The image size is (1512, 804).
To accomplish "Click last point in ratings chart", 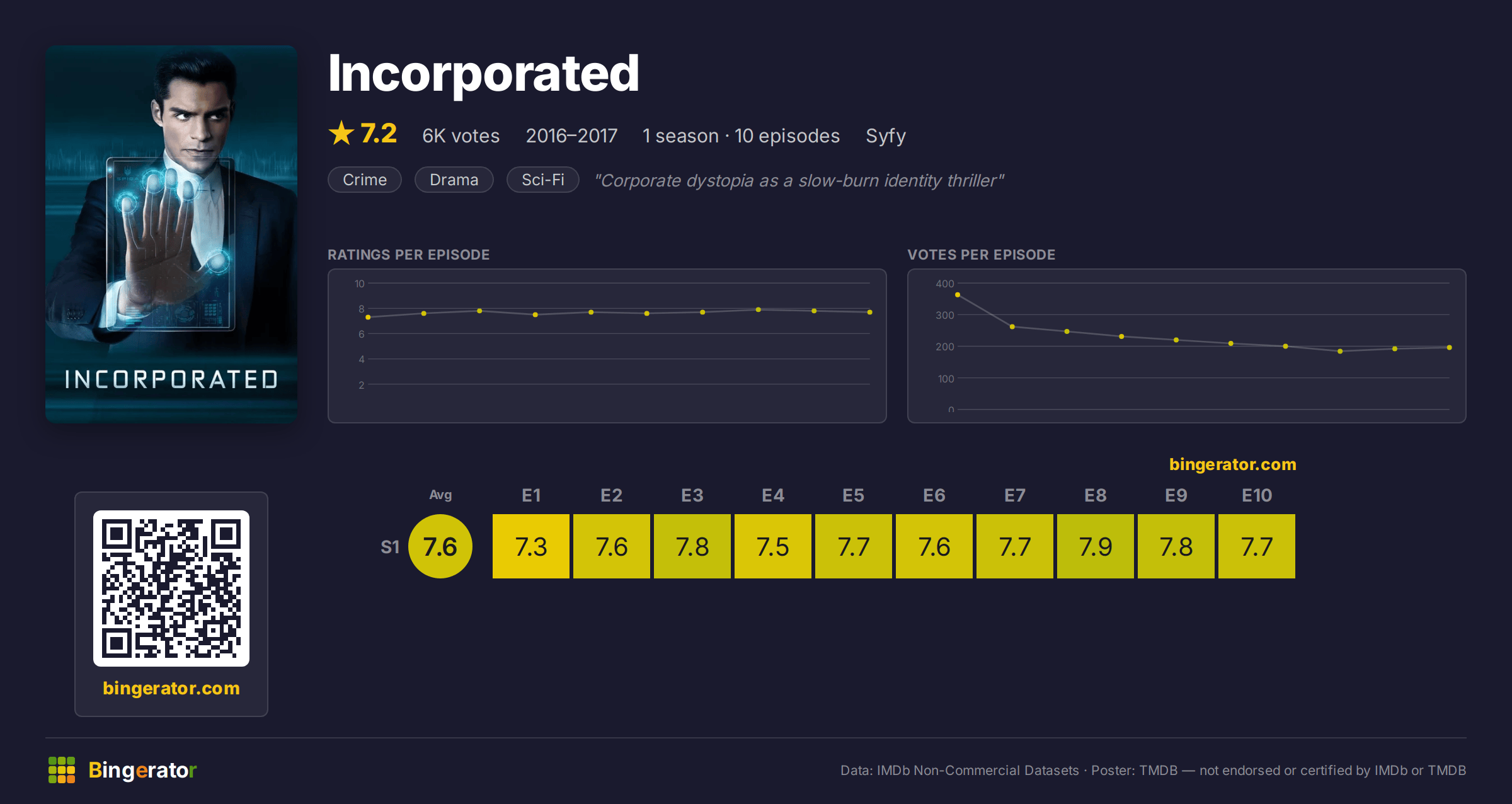I will pos(870,312).
